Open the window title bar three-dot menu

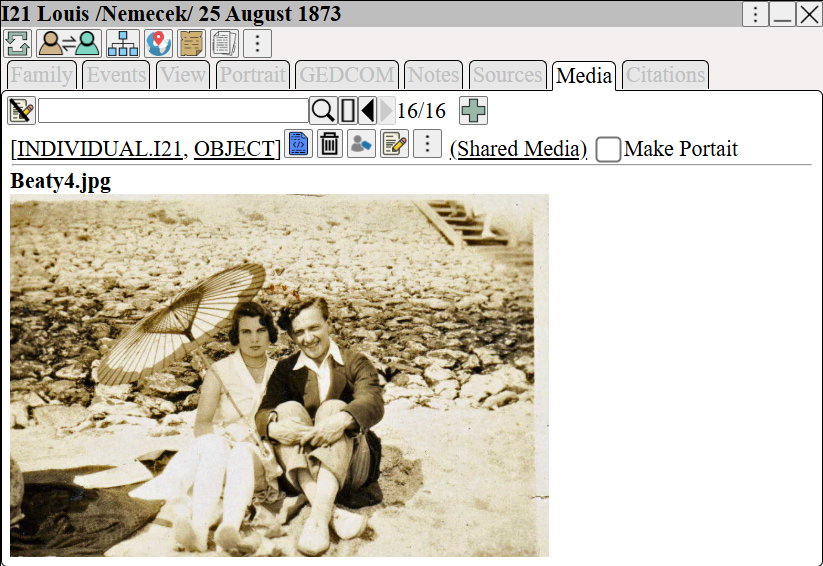tap(755, 14)
